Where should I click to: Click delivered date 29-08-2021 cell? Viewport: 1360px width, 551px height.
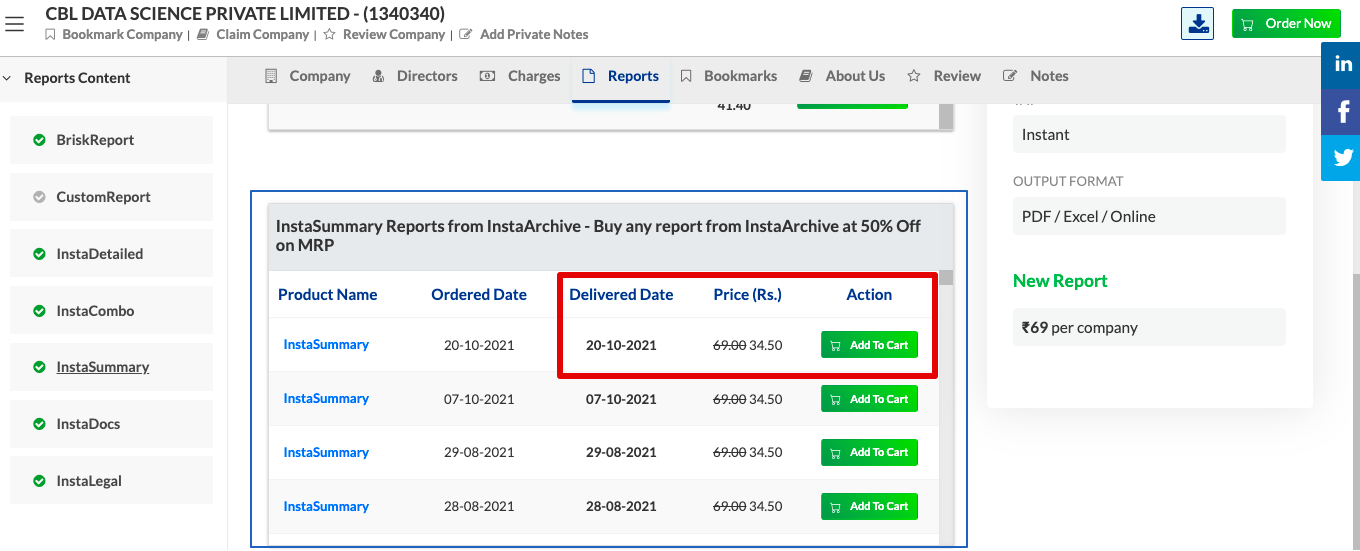click(x=621, y=452)
